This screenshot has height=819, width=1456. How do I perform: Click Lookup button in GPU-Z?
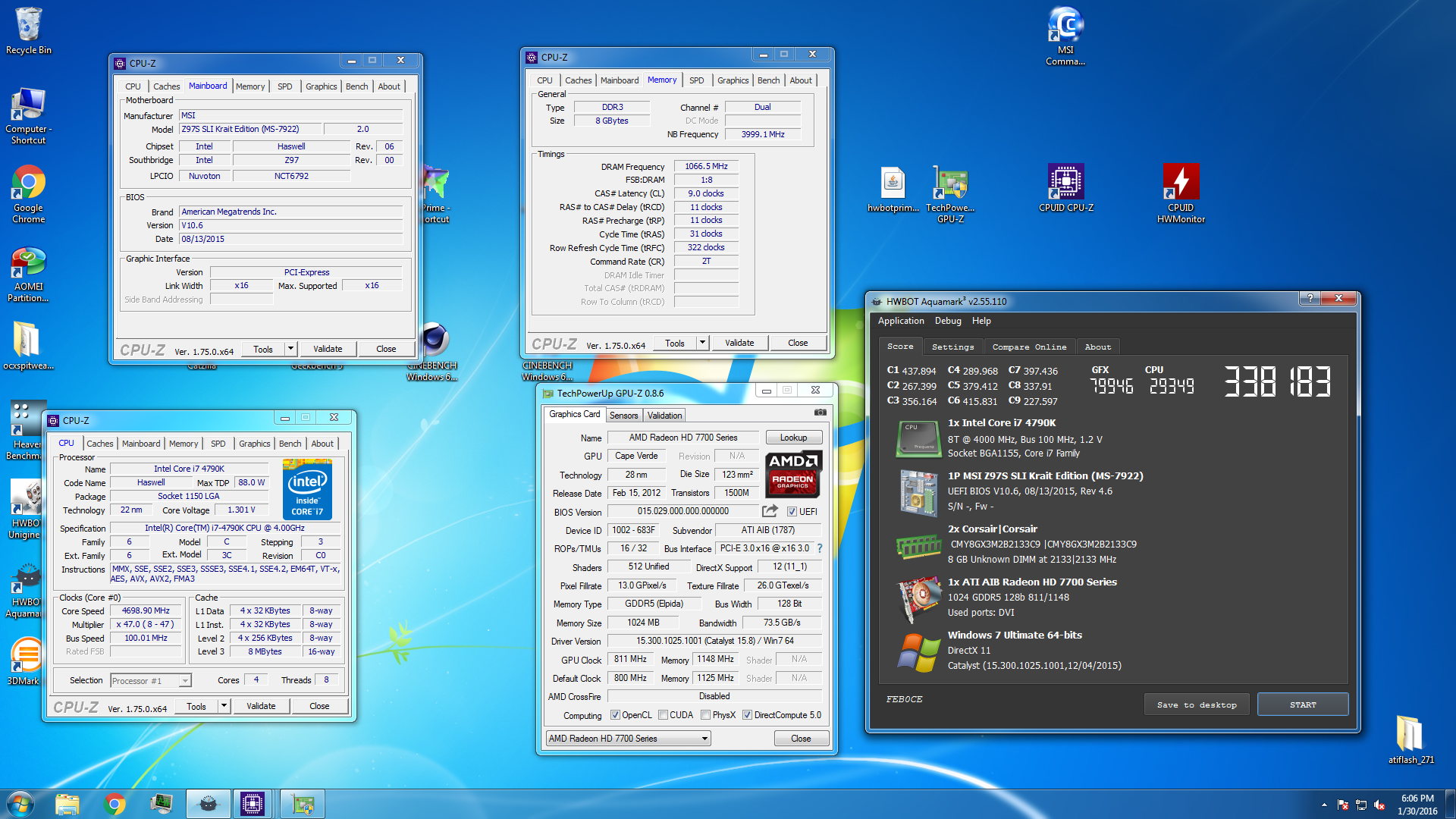tap(793, 438)
